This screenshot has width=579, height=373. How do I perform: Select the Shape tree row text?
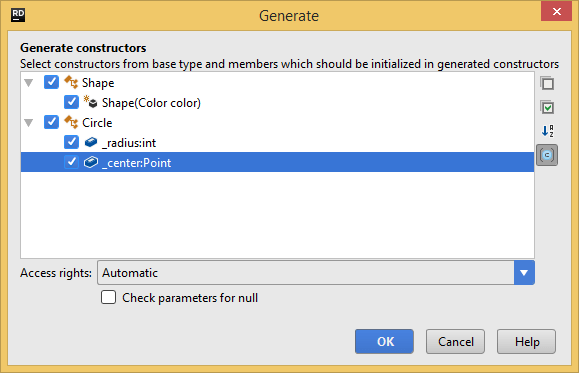(x=98, y=83)
